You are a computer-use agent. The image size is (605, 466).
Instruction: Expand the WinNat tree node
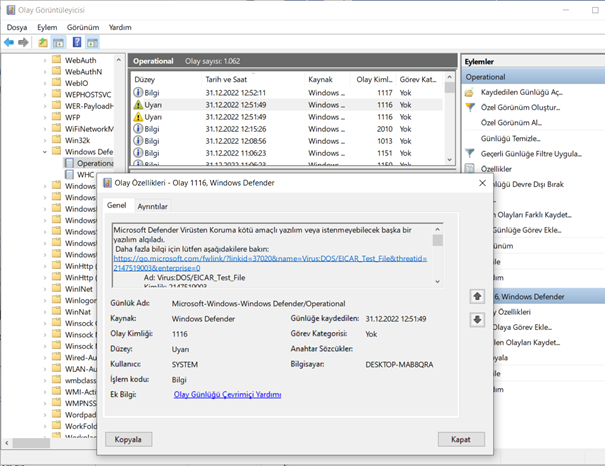click(45, 312)
